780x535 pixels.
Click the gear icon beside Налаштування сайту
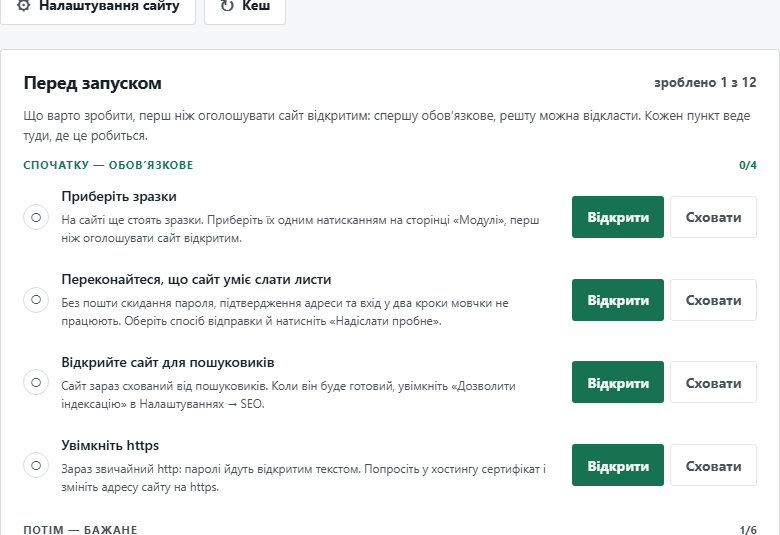coord(23,6)
